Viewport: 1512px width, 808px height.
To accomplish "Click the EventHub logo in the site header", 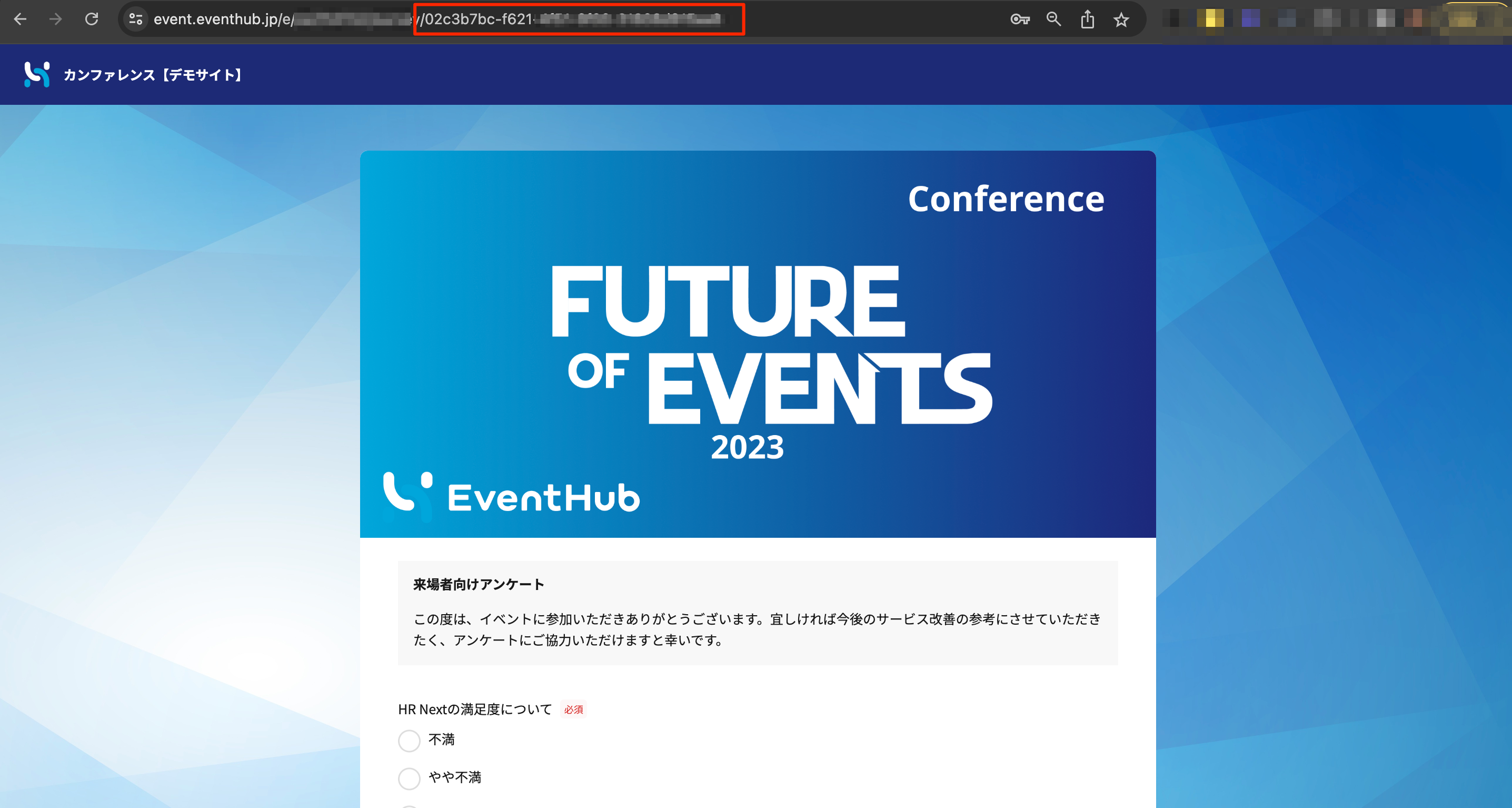I will [37, 75].
